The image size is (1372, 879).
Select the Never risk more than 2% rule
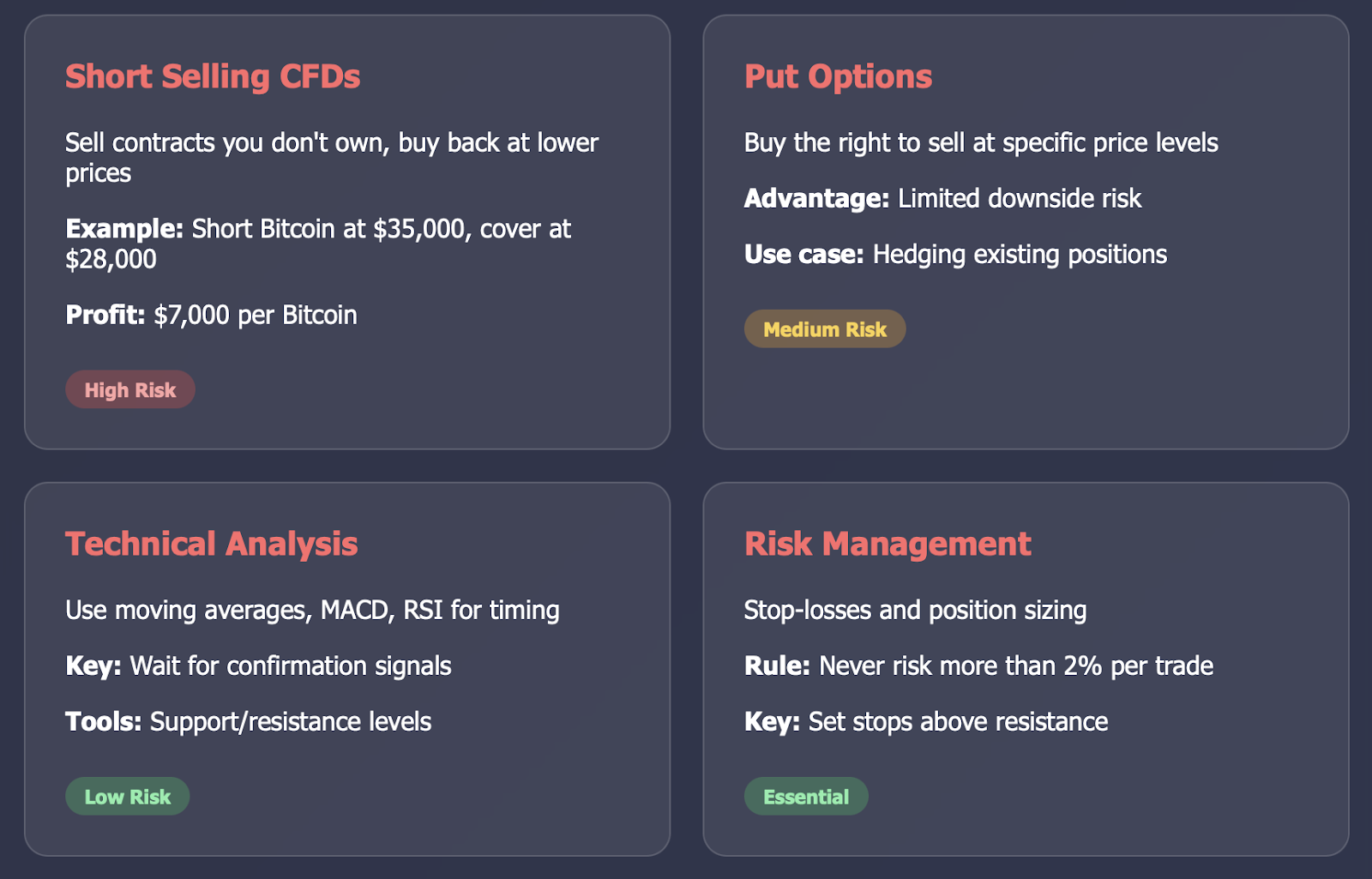tap(978, 665)
